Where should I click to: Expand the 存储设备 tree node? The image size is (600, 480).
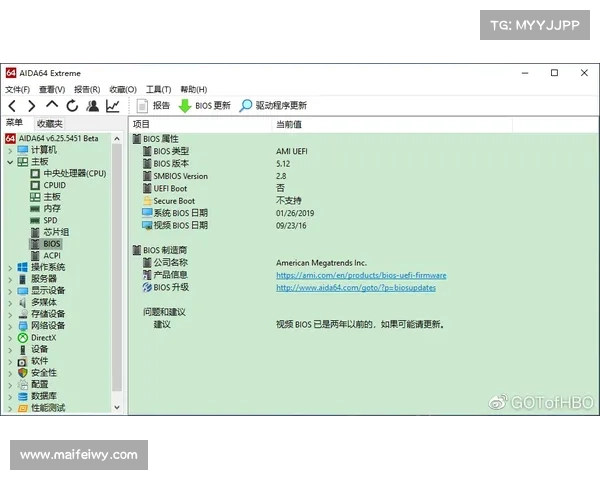10,315
